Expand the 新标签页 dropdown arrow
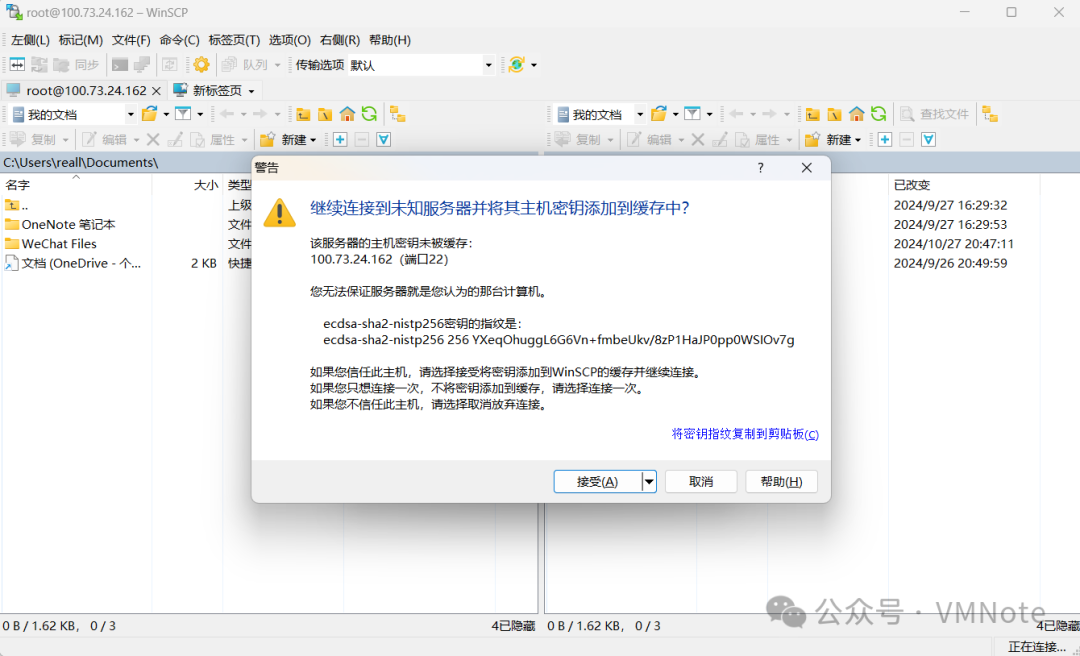 [251, 91]
